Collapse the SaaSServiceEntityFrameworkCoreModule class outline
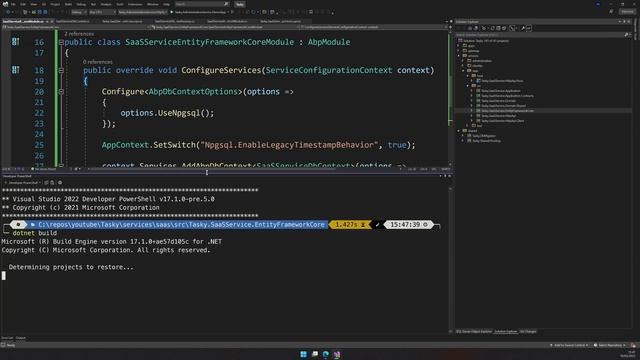640x360 pixels. (x=61, y=42)
